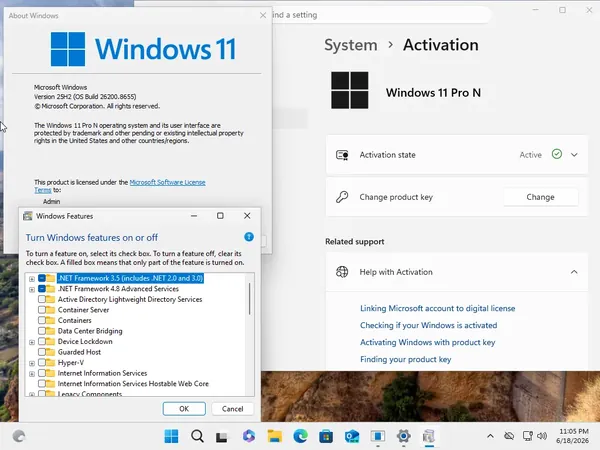
Task: Click the Change product key button
Action: (540, 197)
